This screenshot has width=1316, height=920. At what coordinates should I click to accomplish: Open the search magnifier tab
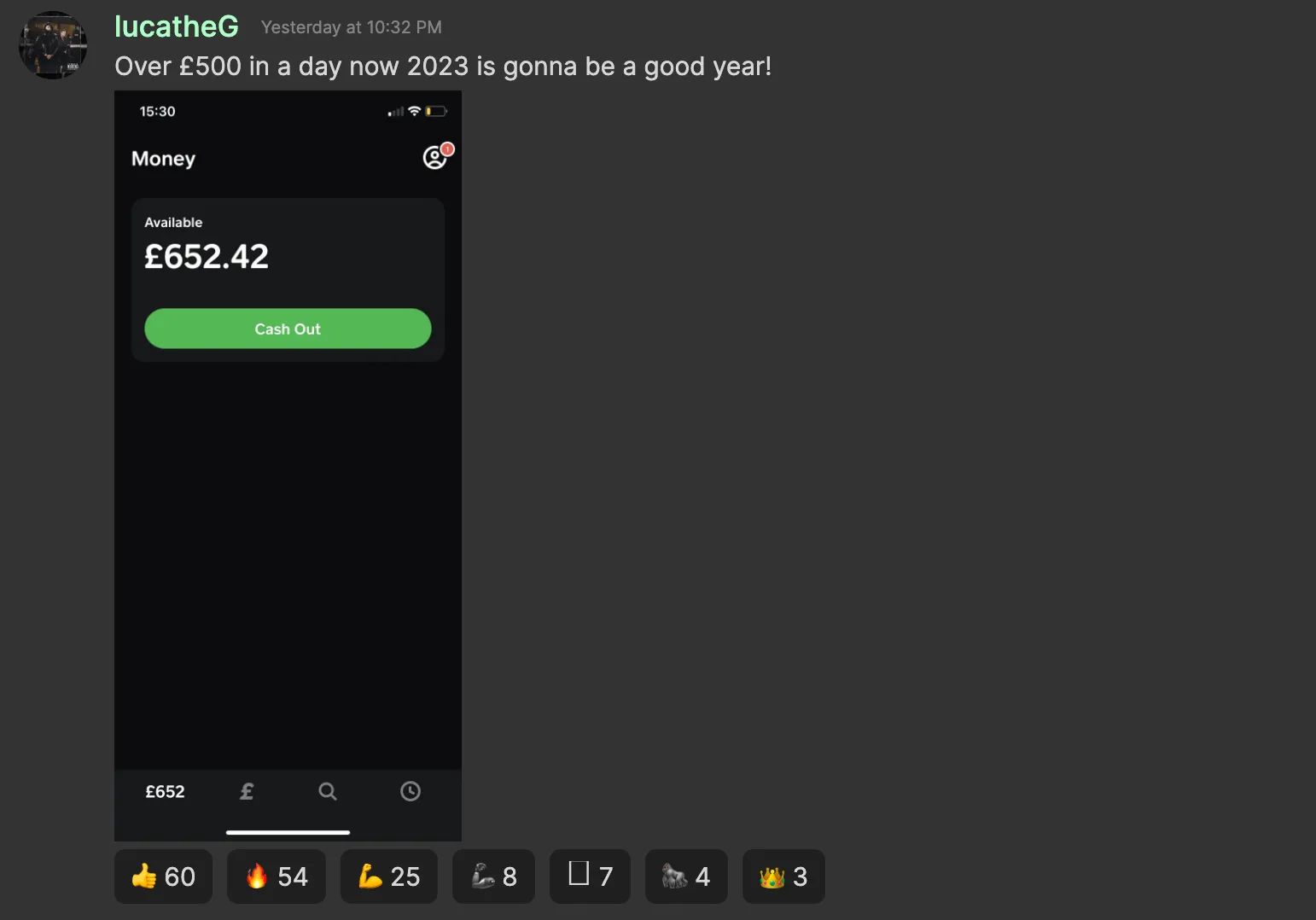pos(328,792)
